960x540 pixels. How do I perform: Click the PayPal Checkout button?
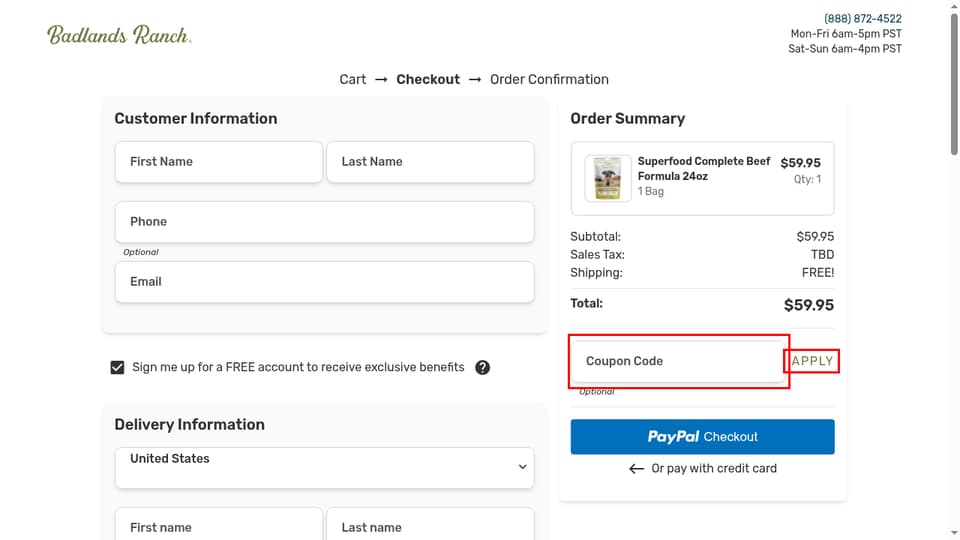702,437
